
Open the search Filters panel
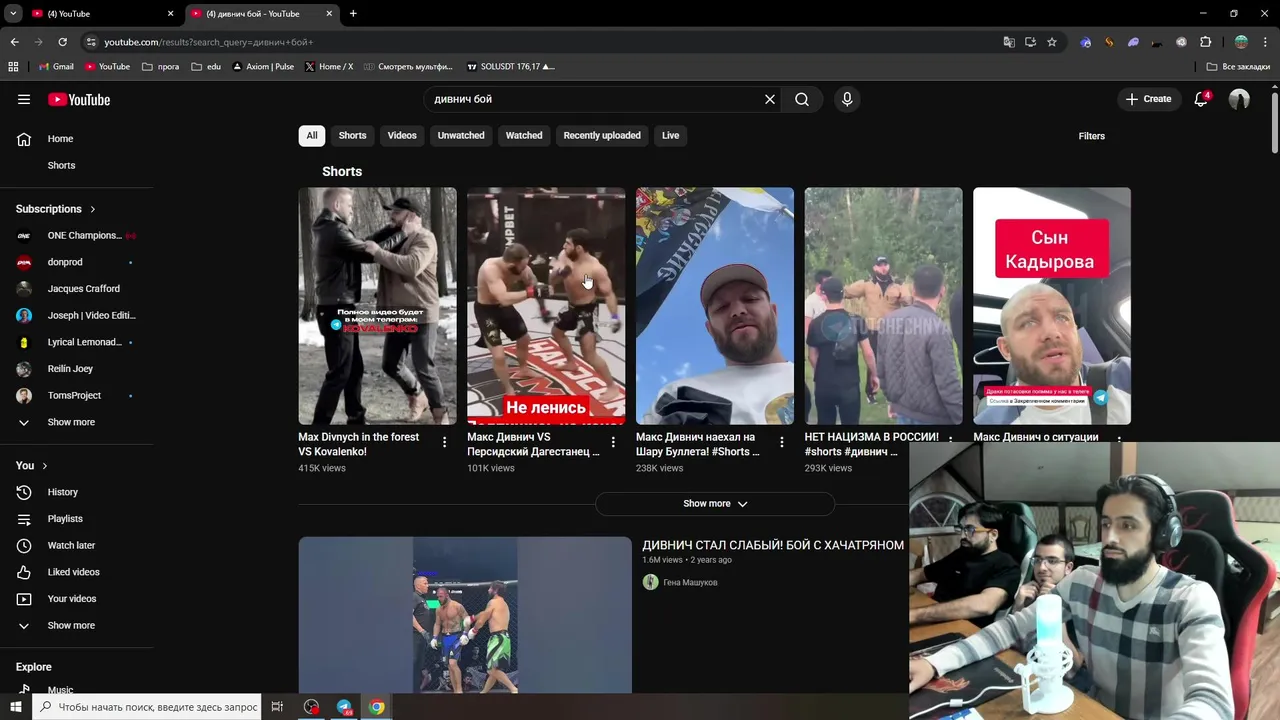click(1091, 136)
